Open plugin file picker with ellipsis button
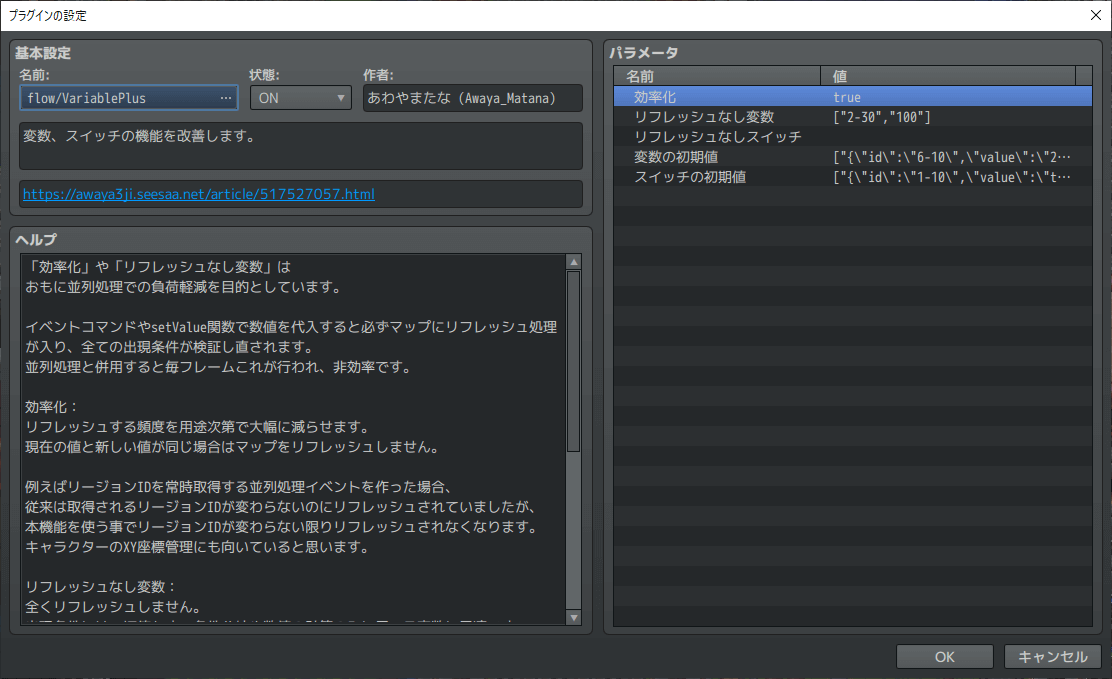Screen dimensions: 1112x679 [226, 98]
